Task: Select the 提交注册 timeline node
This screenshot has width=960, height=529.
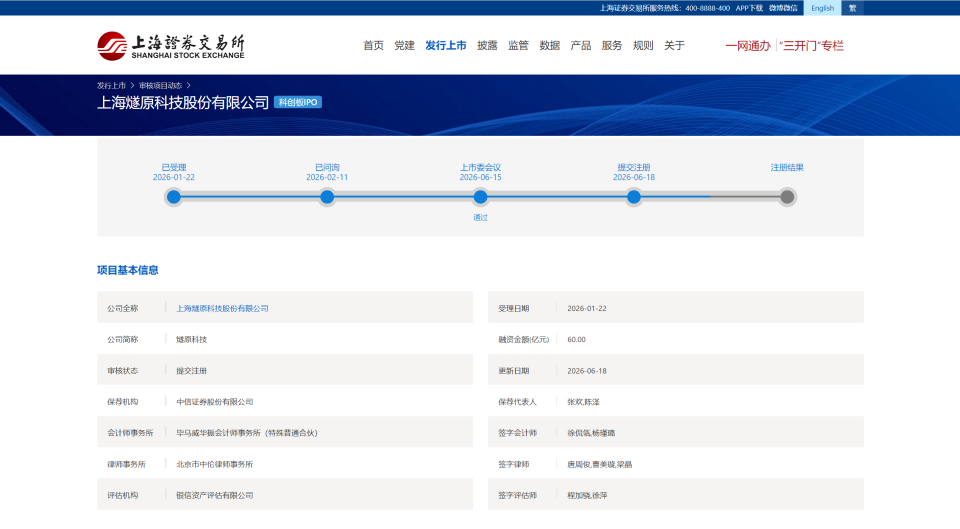Action: [634, 197]
